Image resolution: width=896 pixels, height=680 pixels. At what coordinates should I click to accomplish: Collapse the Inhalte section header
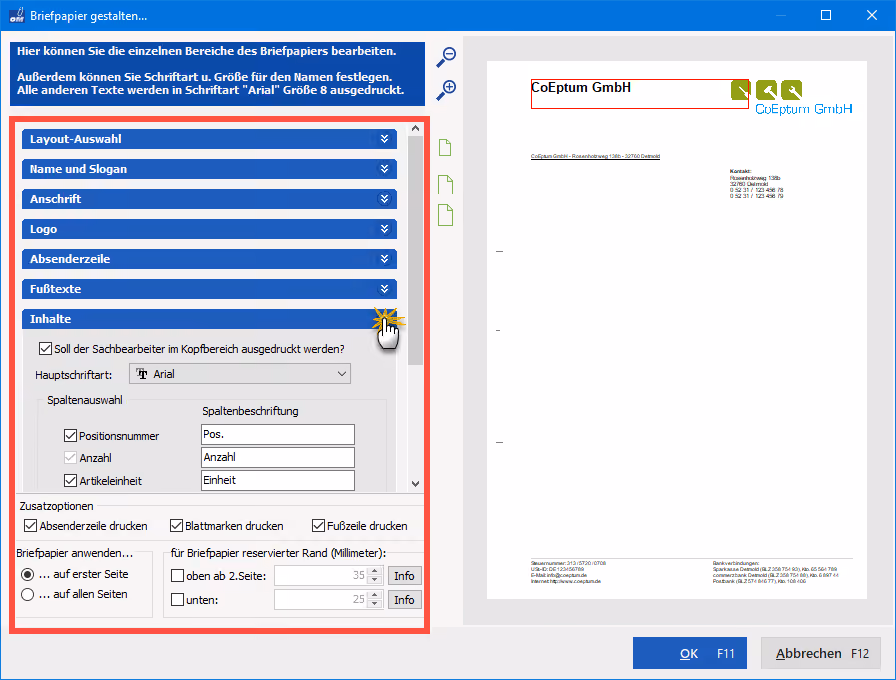click(209, 319)
